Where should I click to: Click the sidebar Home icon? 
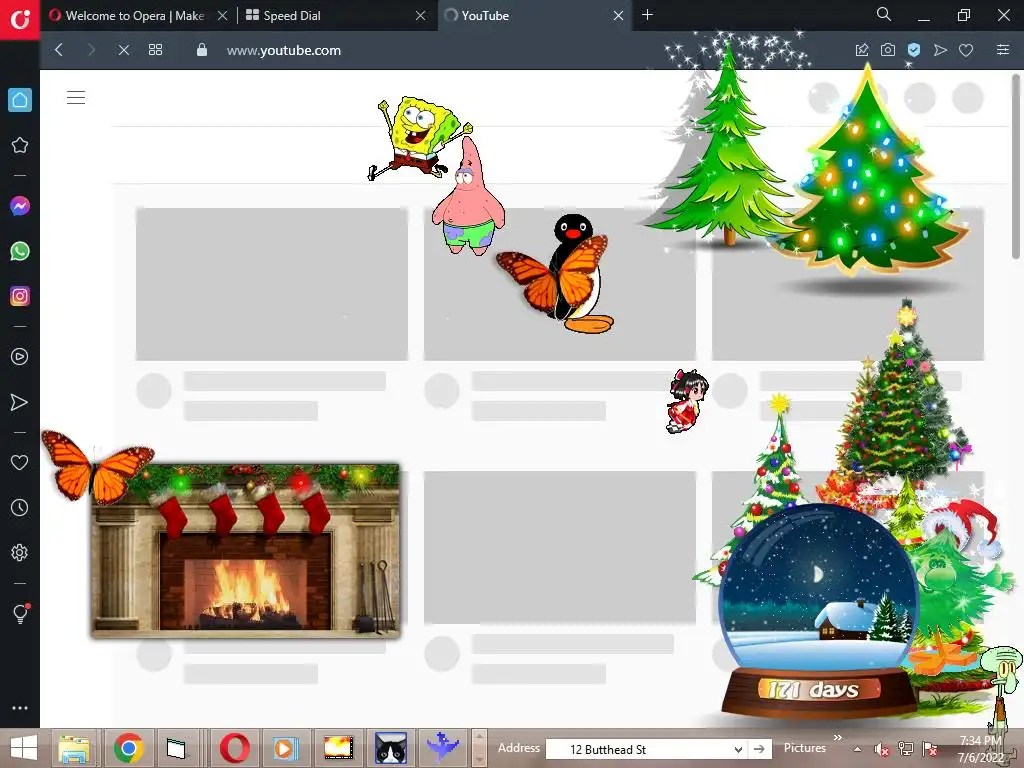coord(20,100)
